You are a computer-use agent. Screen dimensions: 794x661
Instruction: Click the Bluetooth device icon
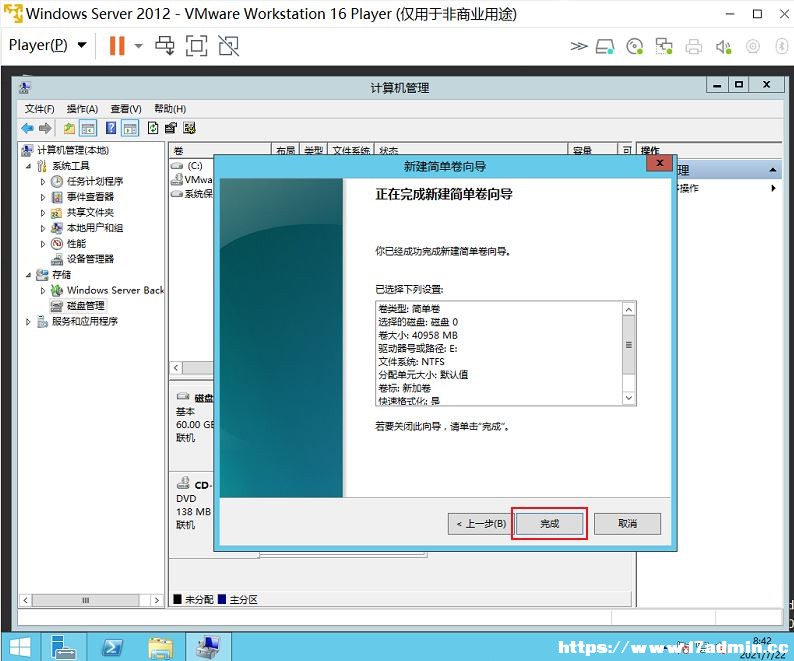[781, 47]
